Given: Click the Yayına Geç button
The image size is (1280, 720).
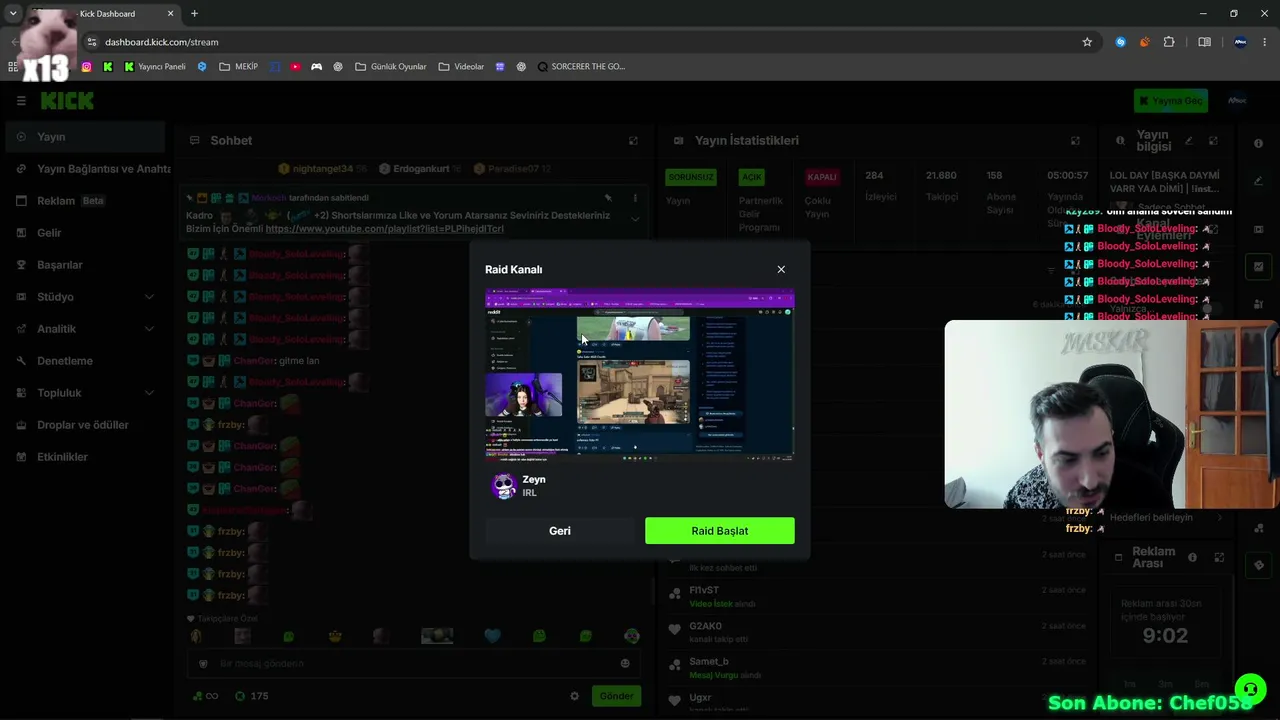Looking at the screenshot, I should (1171, 100).
